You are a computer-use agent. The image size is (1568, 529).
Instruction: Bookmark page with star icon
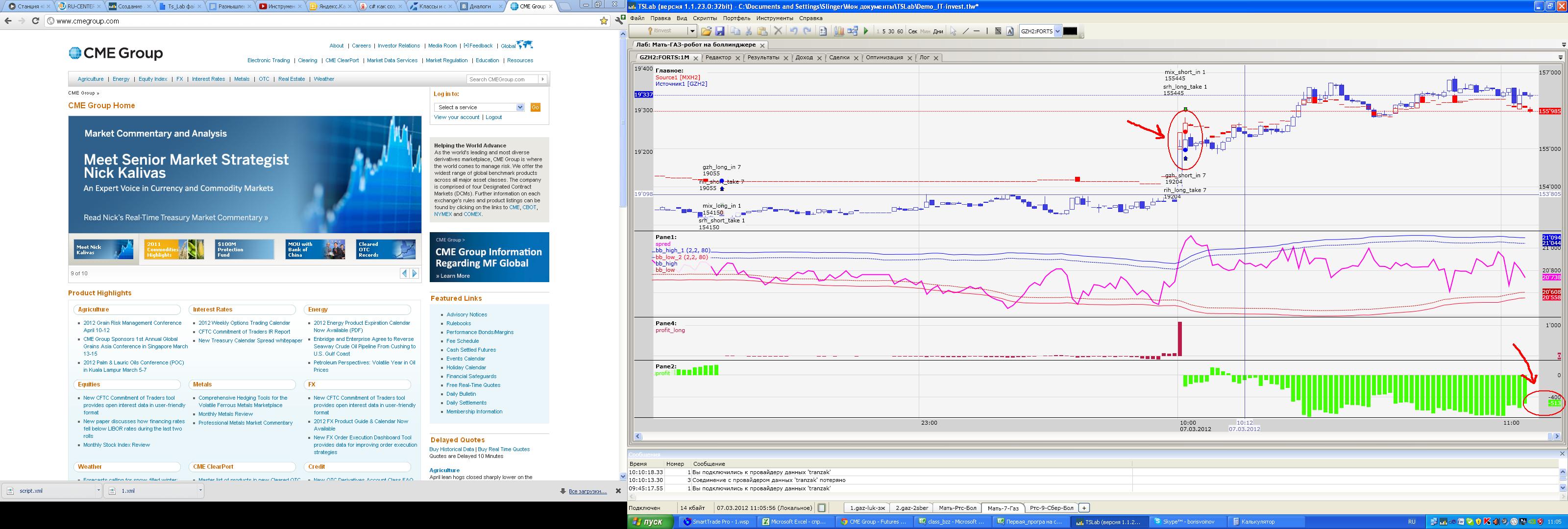[603, 21]
